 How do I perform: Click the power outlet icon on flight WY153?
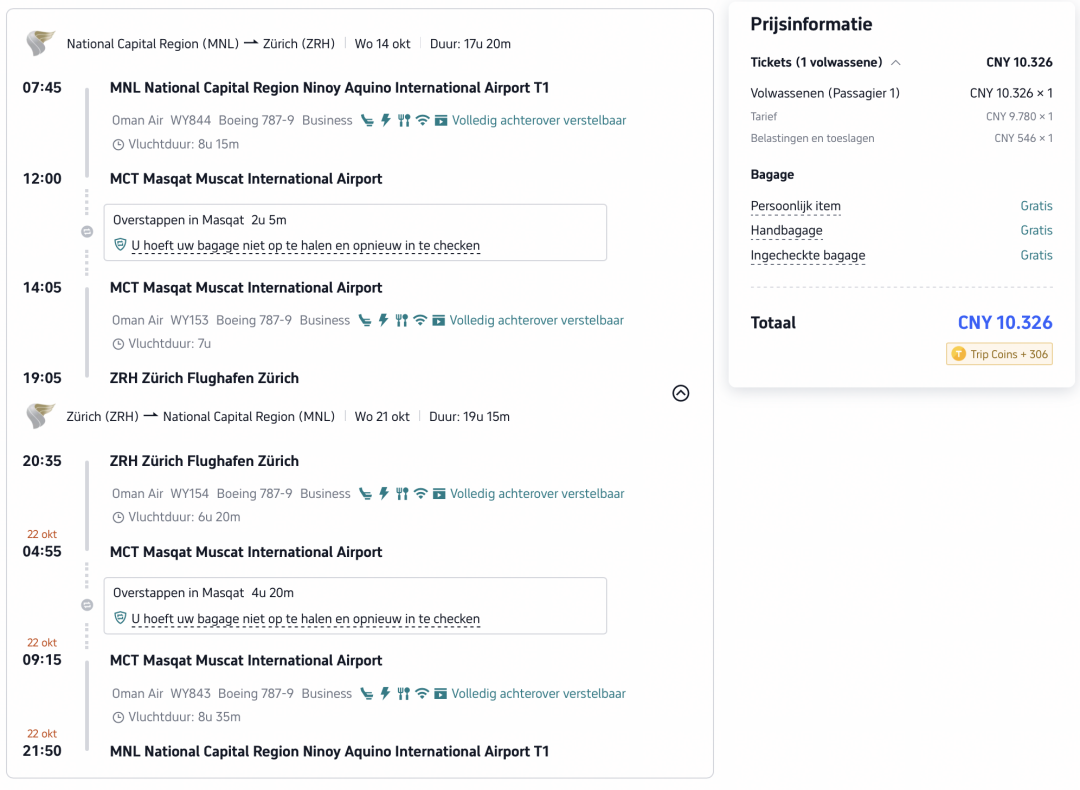(x=384, y=320)
